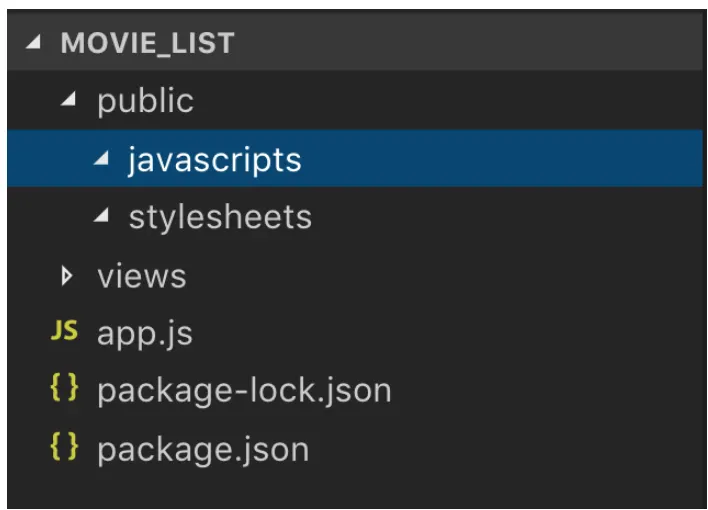The image size is (708, 510).
Task: Select the public folder name
Action: click(x=145, y=101)
